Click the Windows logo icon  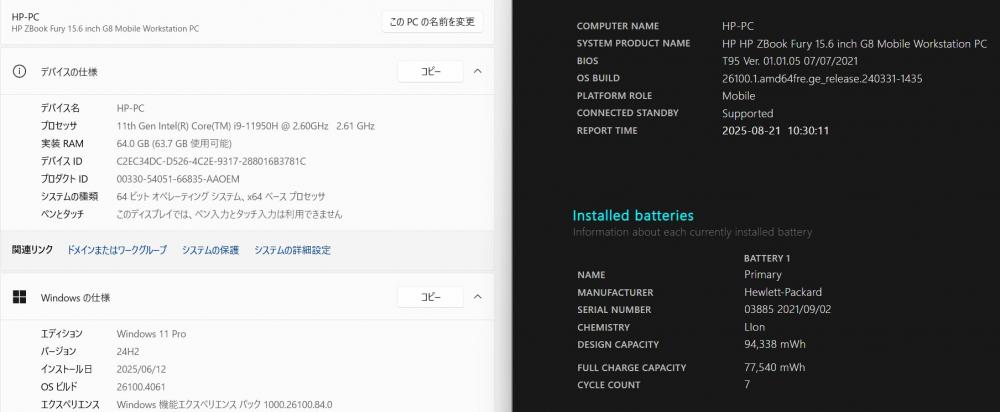[x=20, y=297]
